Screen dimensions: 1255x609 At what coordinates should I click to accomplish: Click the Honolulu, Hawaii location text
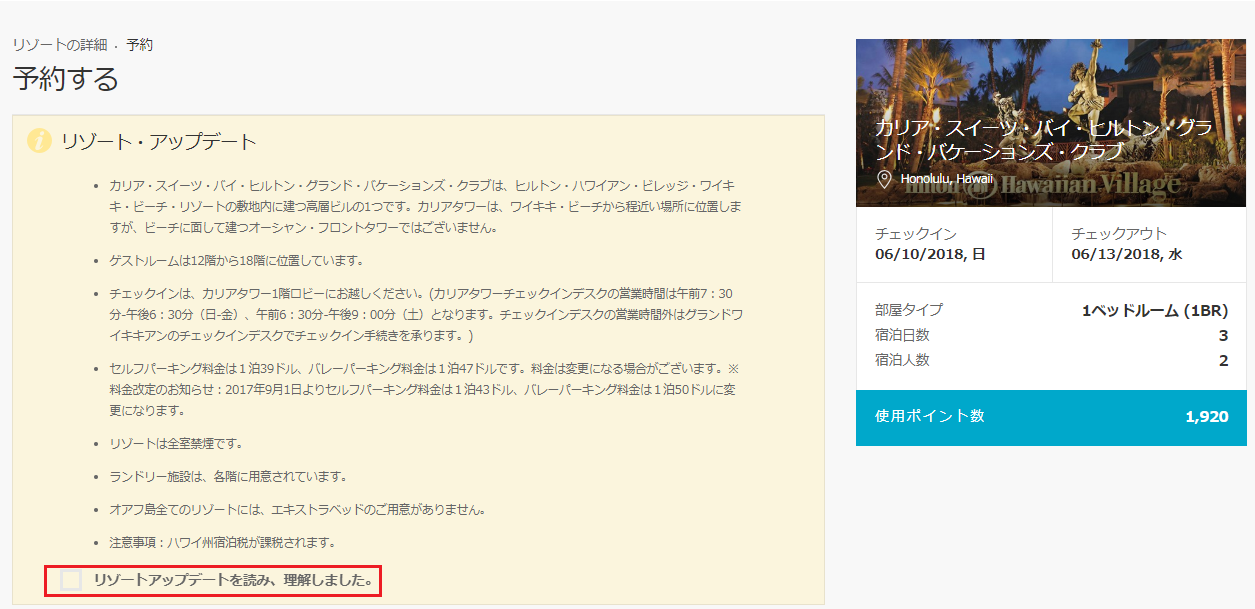click(x=947, y=179)
